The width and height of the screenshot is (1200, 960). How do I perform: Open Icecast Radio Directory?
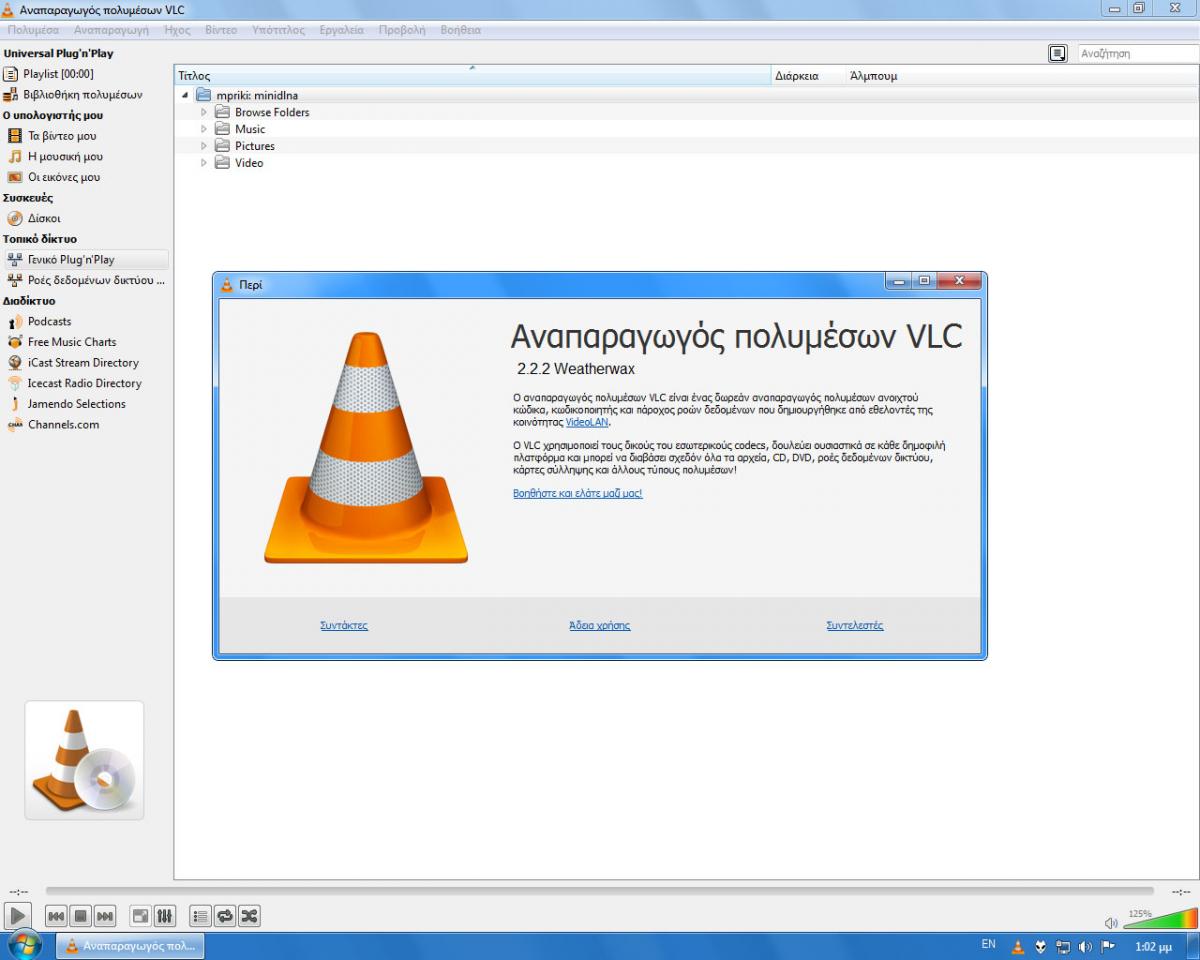tap(85, 383)
